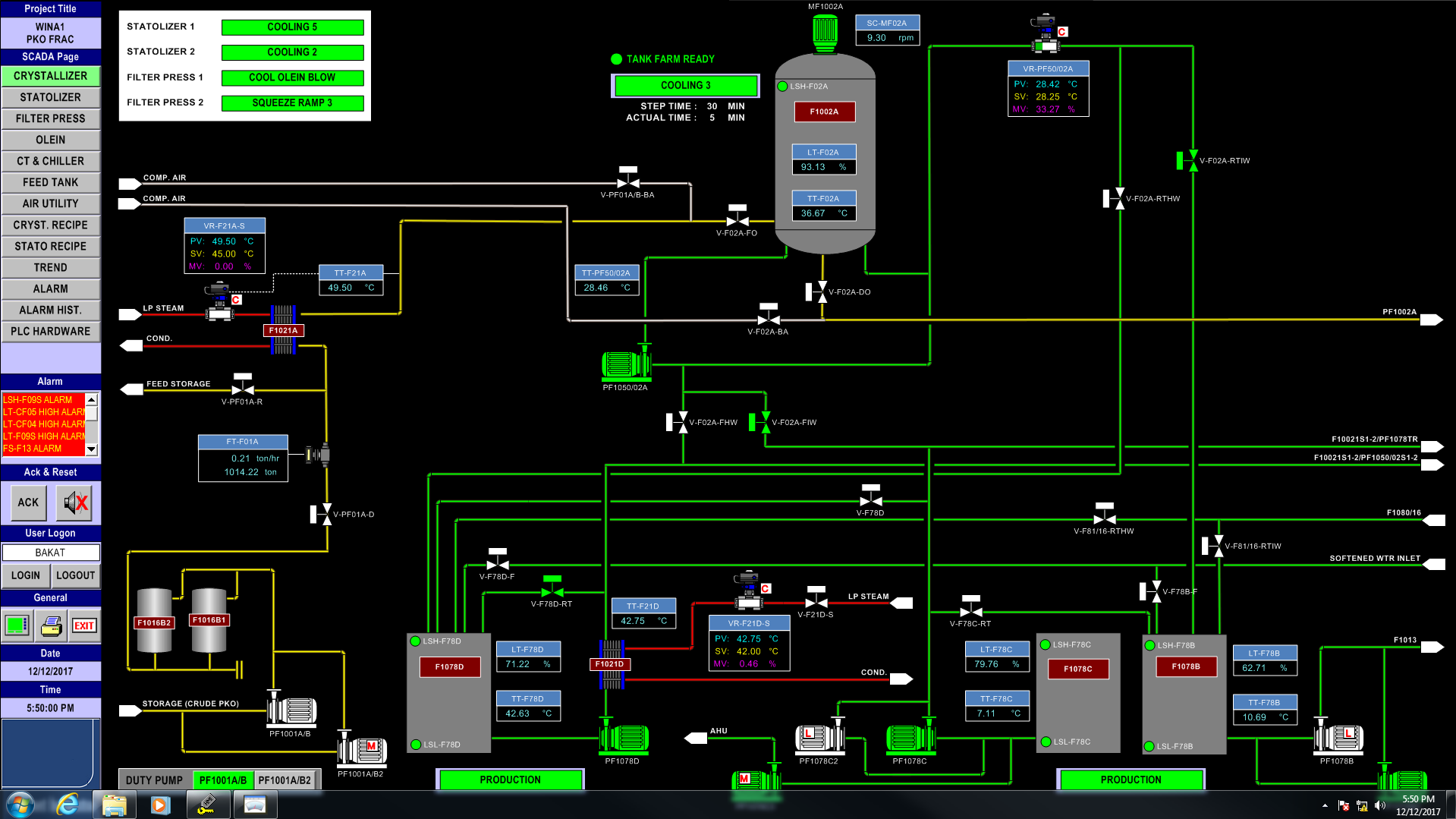Select the PF1050/02A pump symbol
Image resolution: width=1456 pixels, height=819 pixels.
(626, 365)
